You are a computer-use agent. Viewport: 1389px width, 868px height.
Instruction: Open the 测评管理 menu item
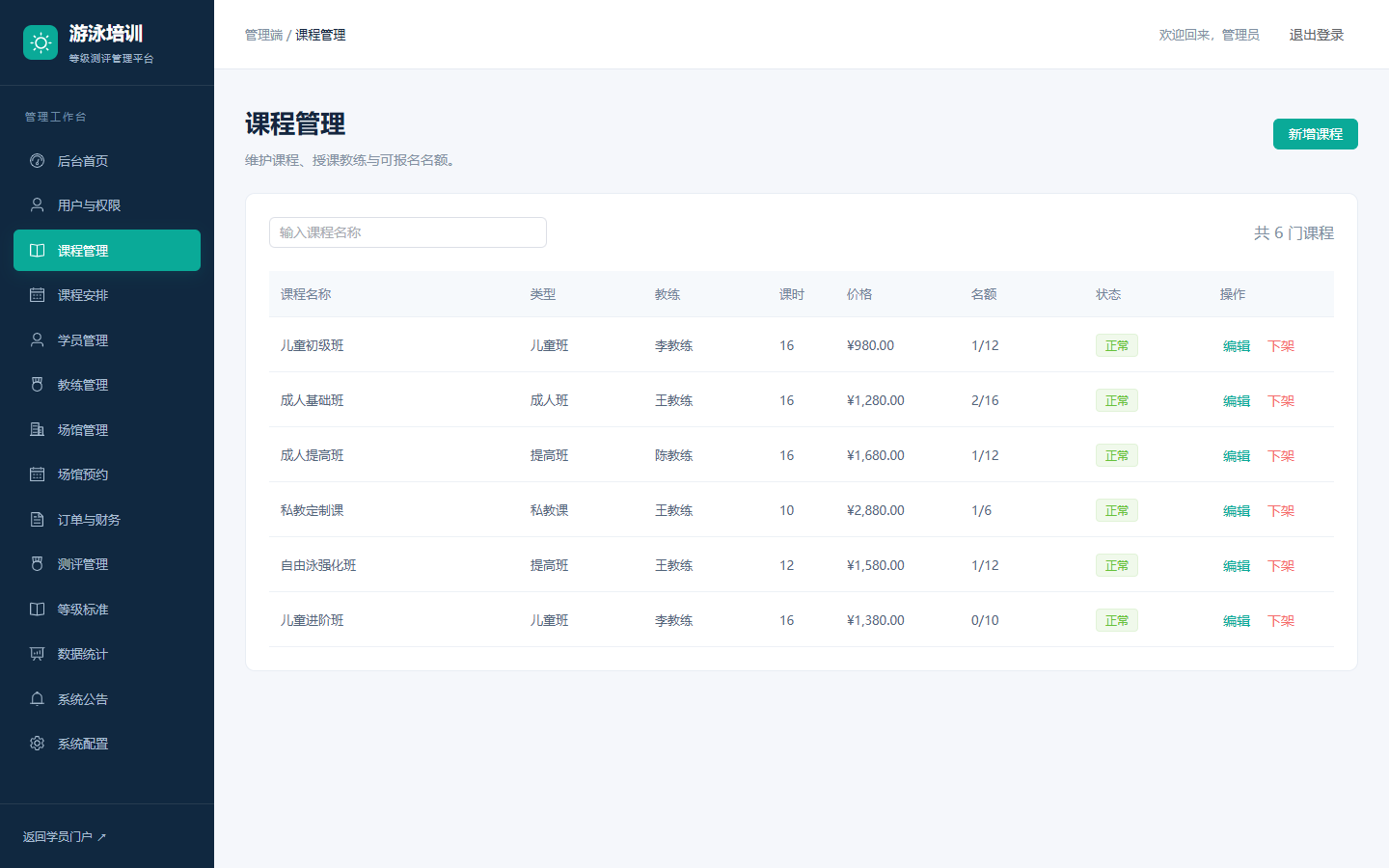[x=107, y=564]
